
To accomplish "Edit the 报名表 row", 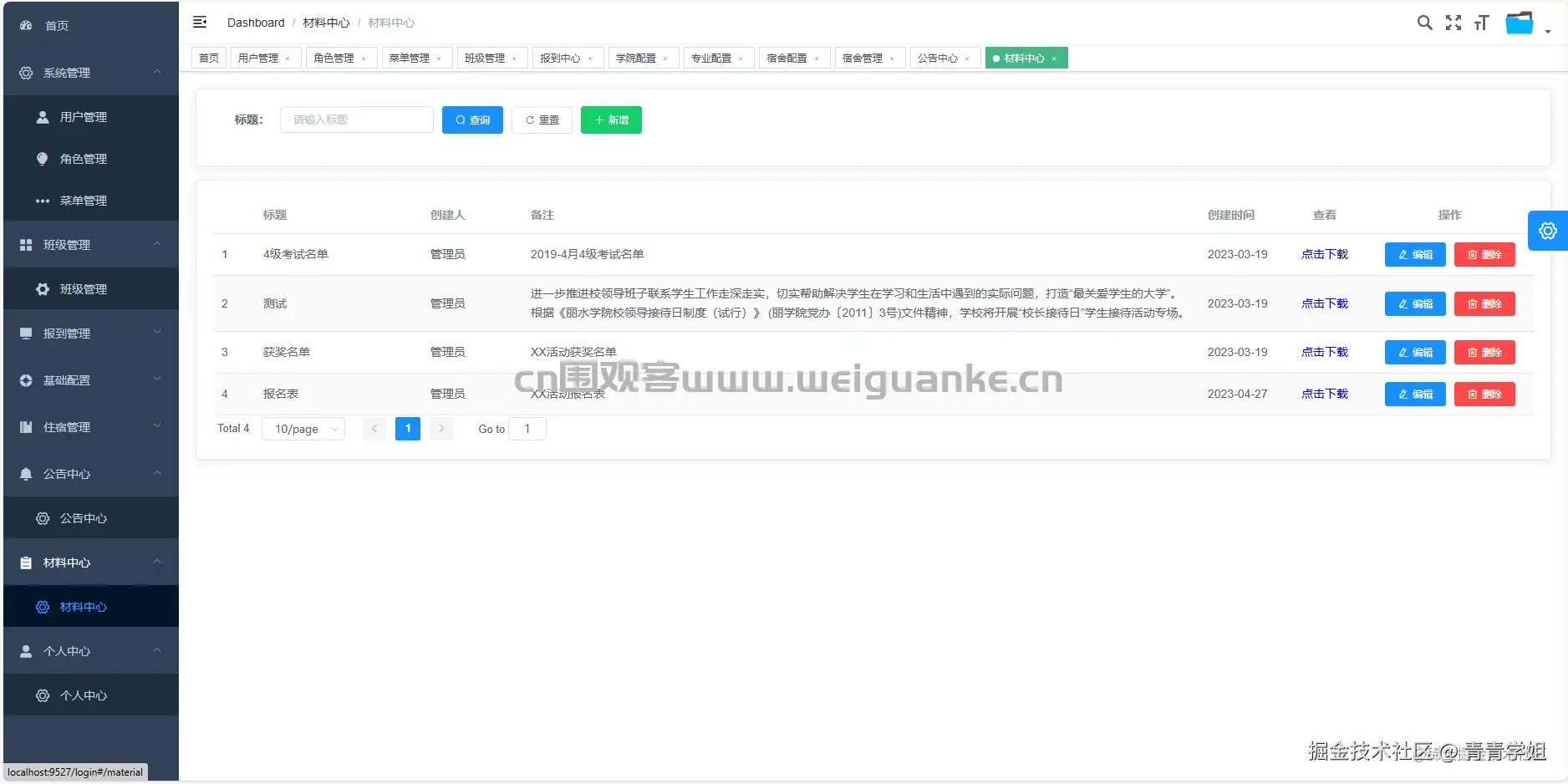I will tap(1415, 394).
